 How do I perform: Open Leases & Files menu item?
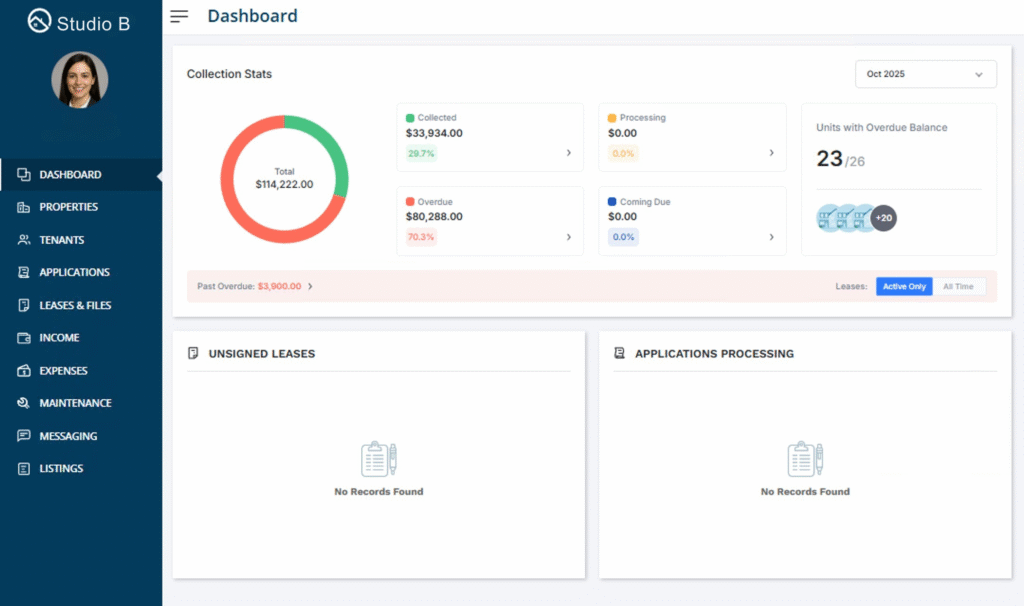(75, 305)
